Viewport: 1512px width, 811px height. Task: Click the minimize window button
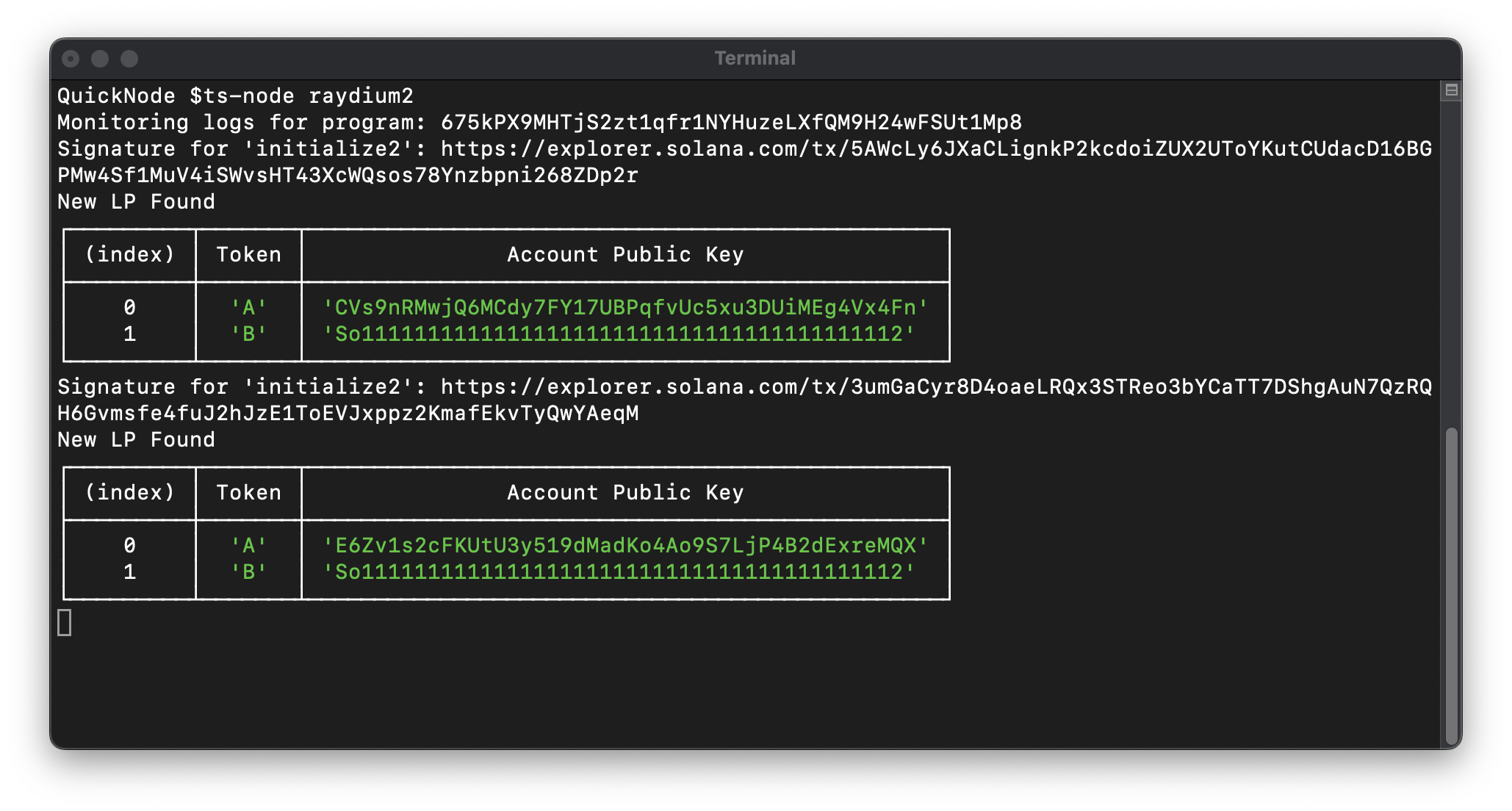(x=100, y=59)
